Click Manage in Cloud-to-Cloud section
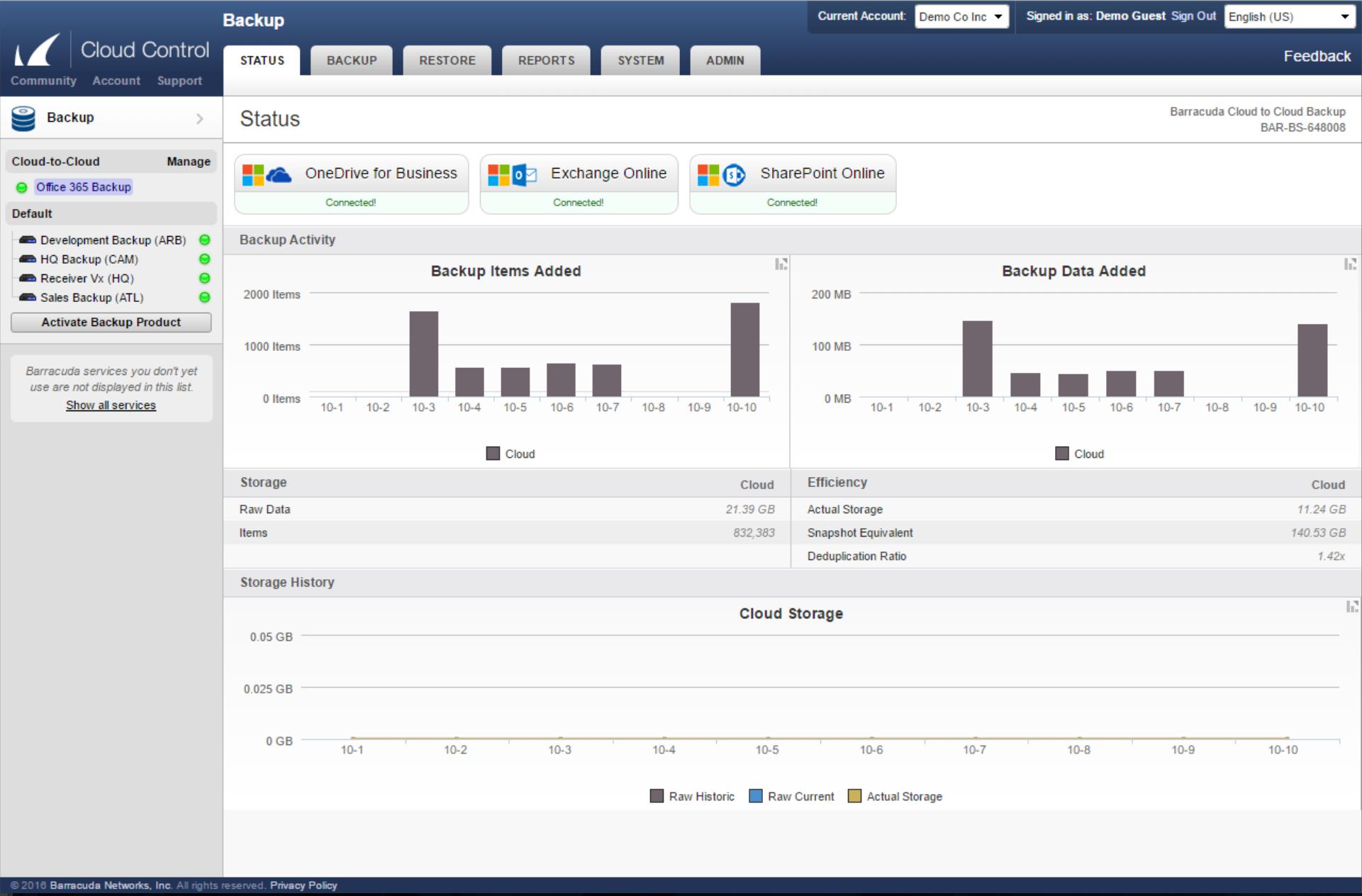The image size is (1362, 896). tap(189, 162)
